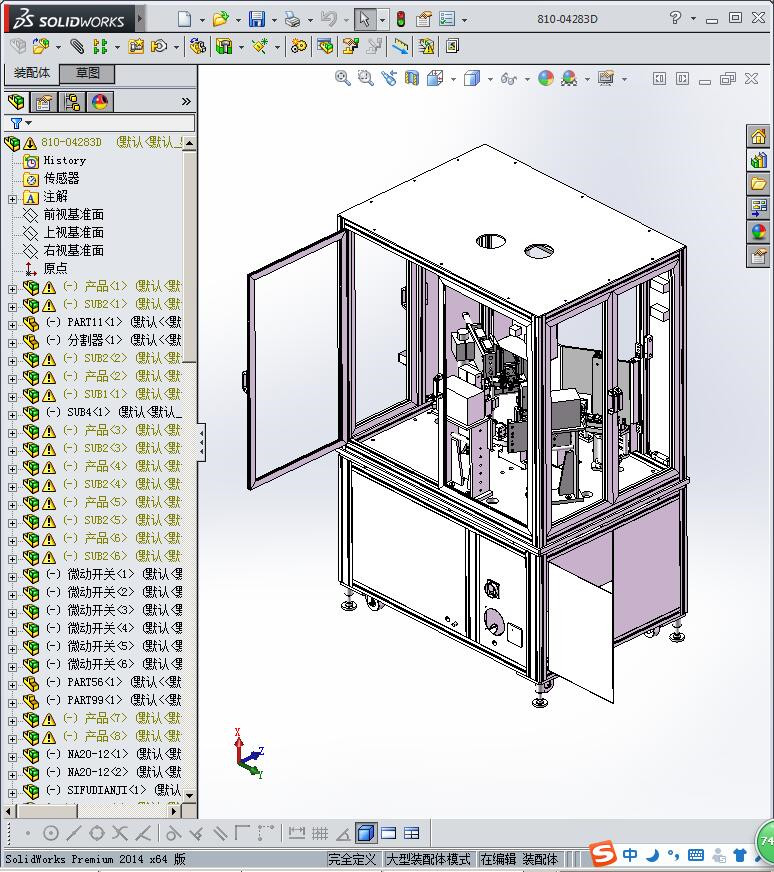Image resolution: width=774 pixels, height=872 pixels.
Task: Open Apply Scene icon
Action: pyautogui.click(x=569, y=78)
